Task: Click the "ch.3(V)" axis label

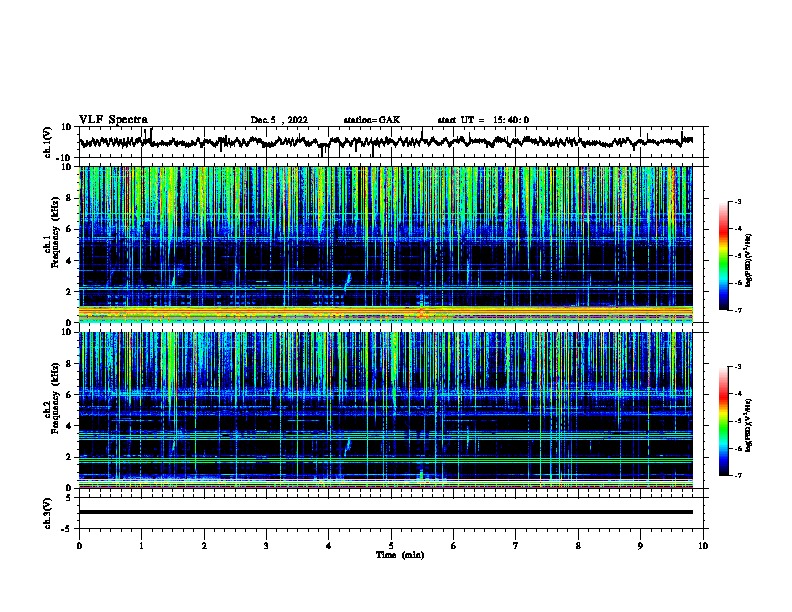Action: pyautogui.click(x=47, y=513)
